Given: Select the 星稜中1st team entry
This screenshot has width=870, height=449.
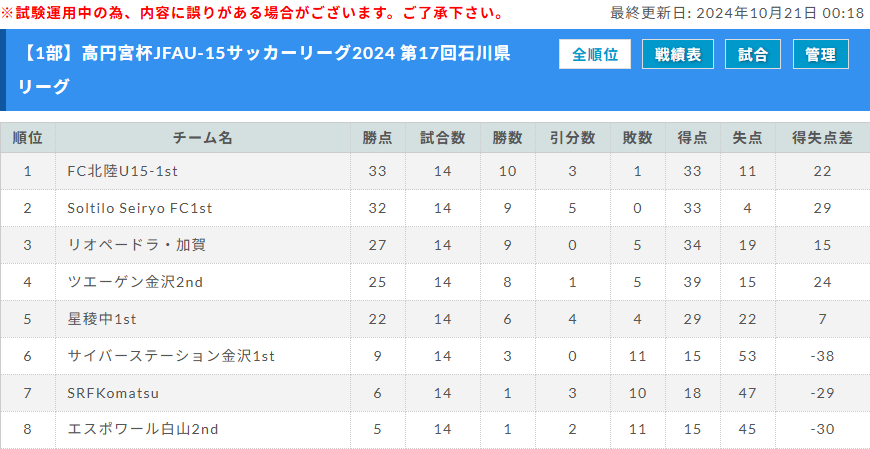Looking at the screenshot, I should pyautogui.click(x=102, y=319).
